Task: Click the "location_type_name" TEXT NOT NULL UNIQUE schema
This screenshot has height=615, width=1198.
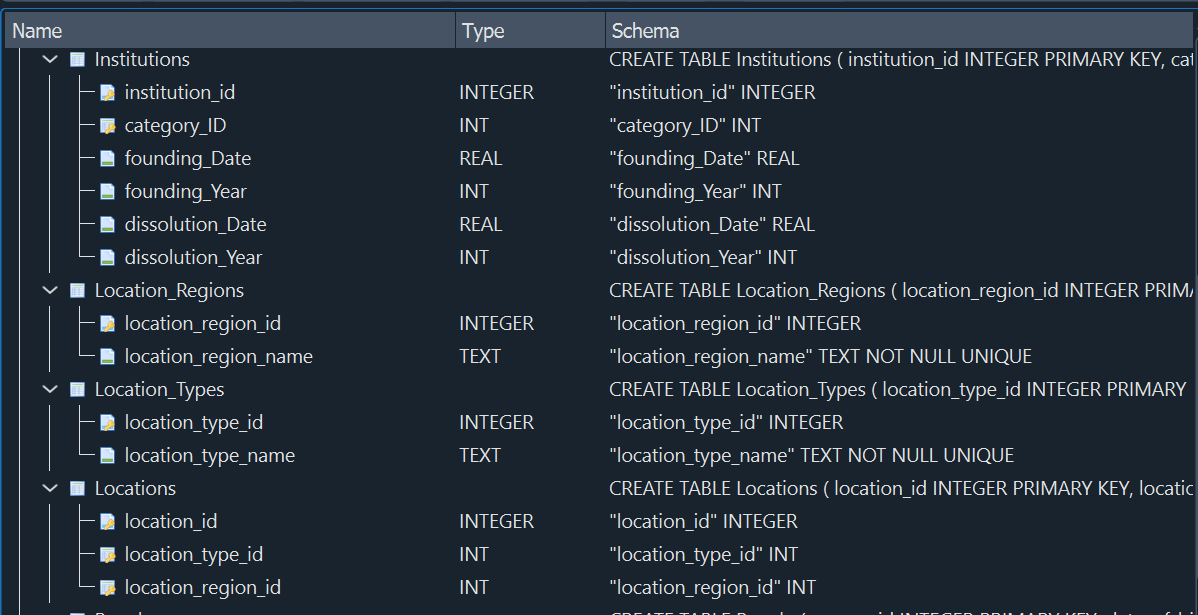Action: click(811, 455)
